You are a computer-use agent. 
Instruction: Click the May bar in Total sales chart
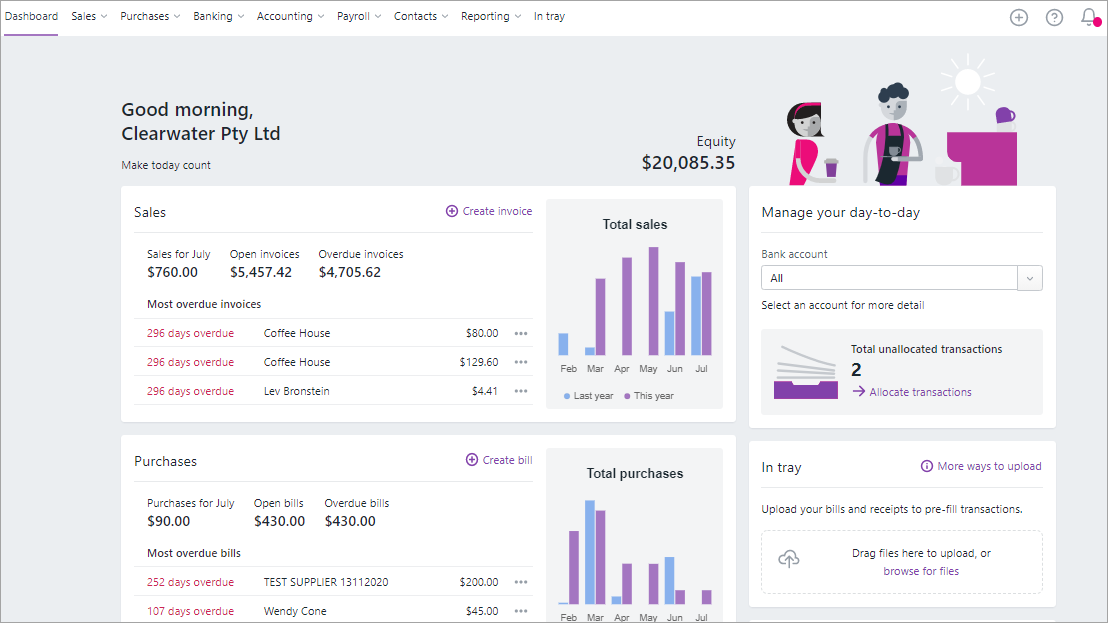click(x=653, y=300)
